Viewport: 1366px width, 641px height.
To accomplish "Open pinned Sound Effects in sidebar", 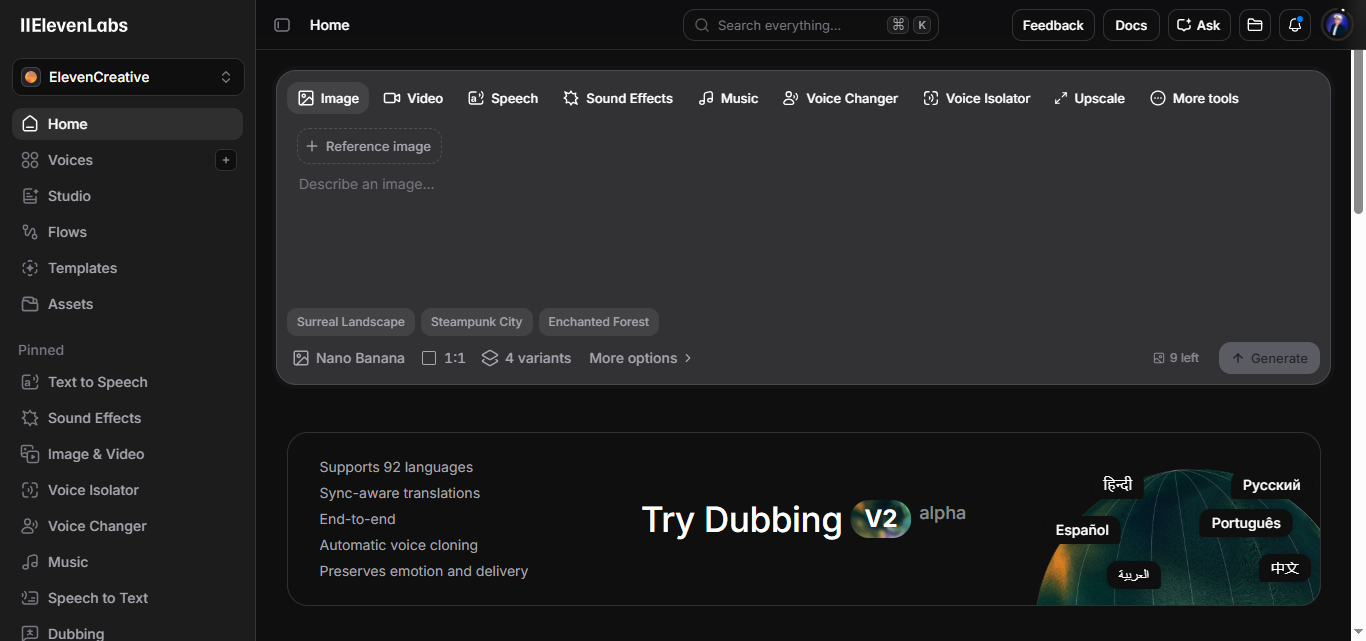I will pyautogui.click(x=127, y=418).
